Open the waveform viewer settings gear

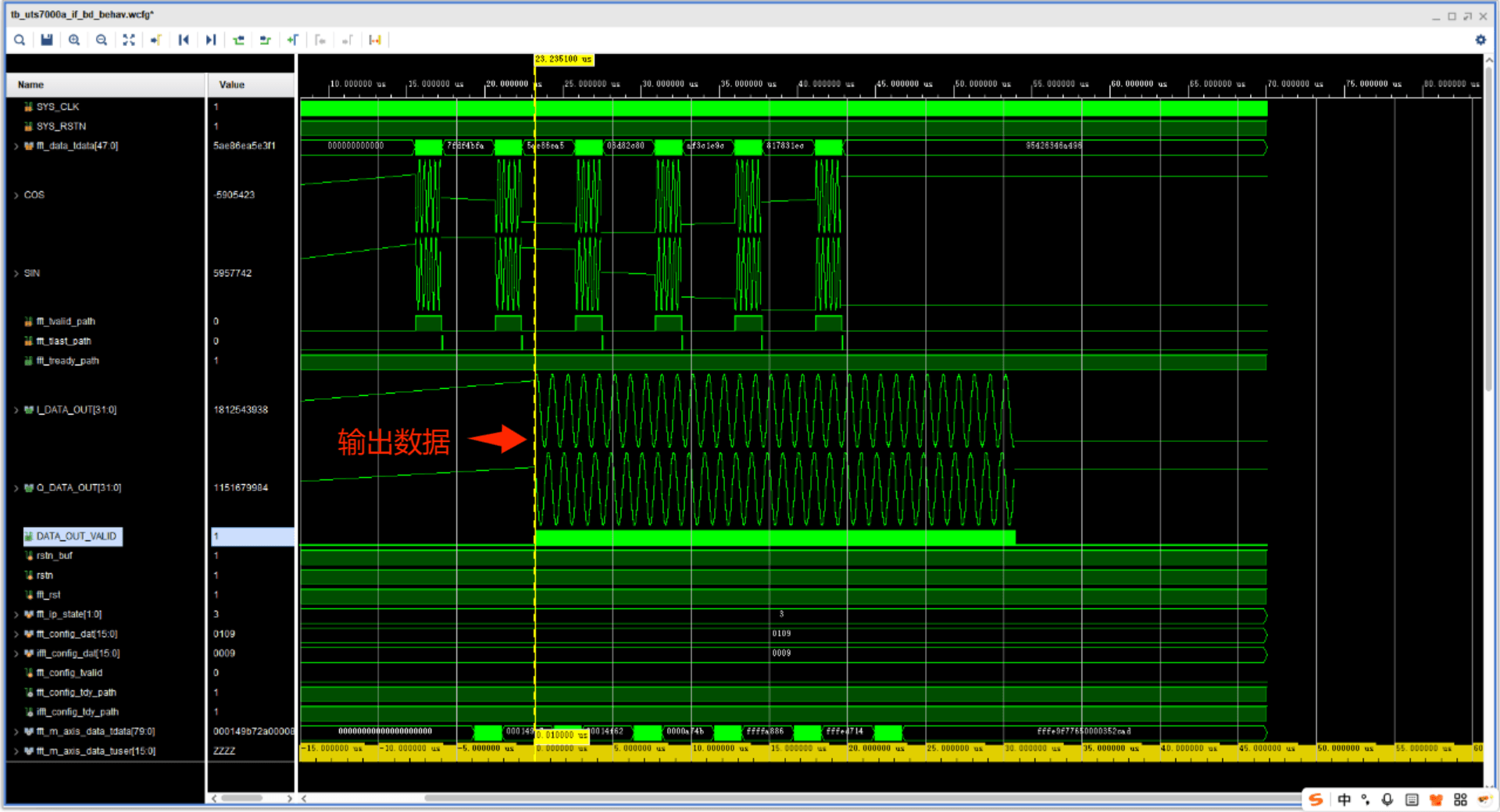pyautogui.click(x=1481, y=40)
